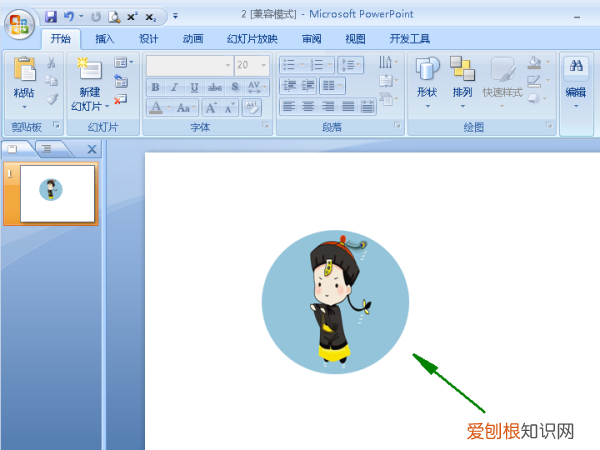Open the font name dropdown
600x450 pixels.
pyautogui.click(x=228, y=65)
